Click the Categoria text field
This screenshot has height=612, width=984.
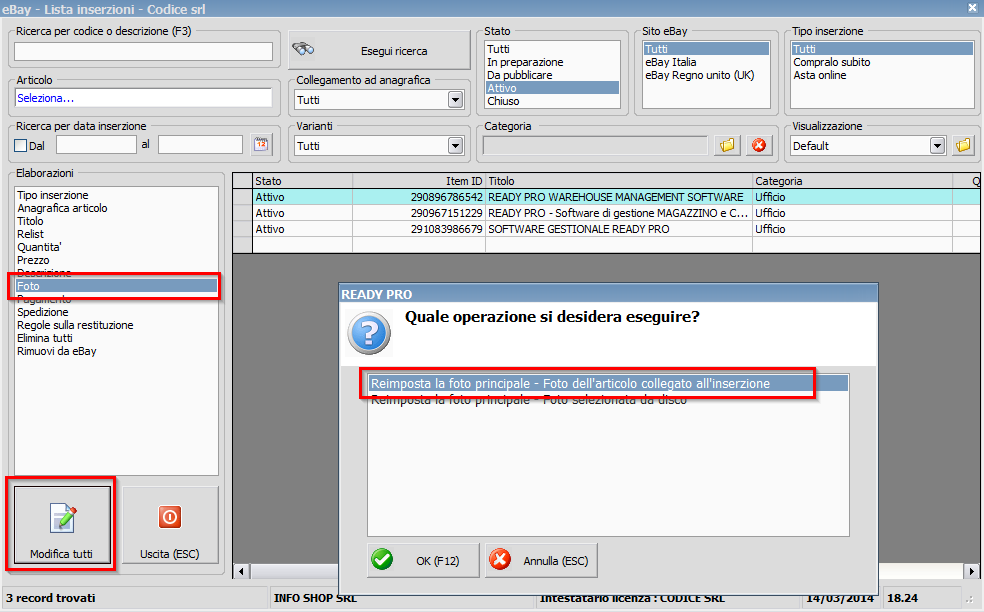595,146
